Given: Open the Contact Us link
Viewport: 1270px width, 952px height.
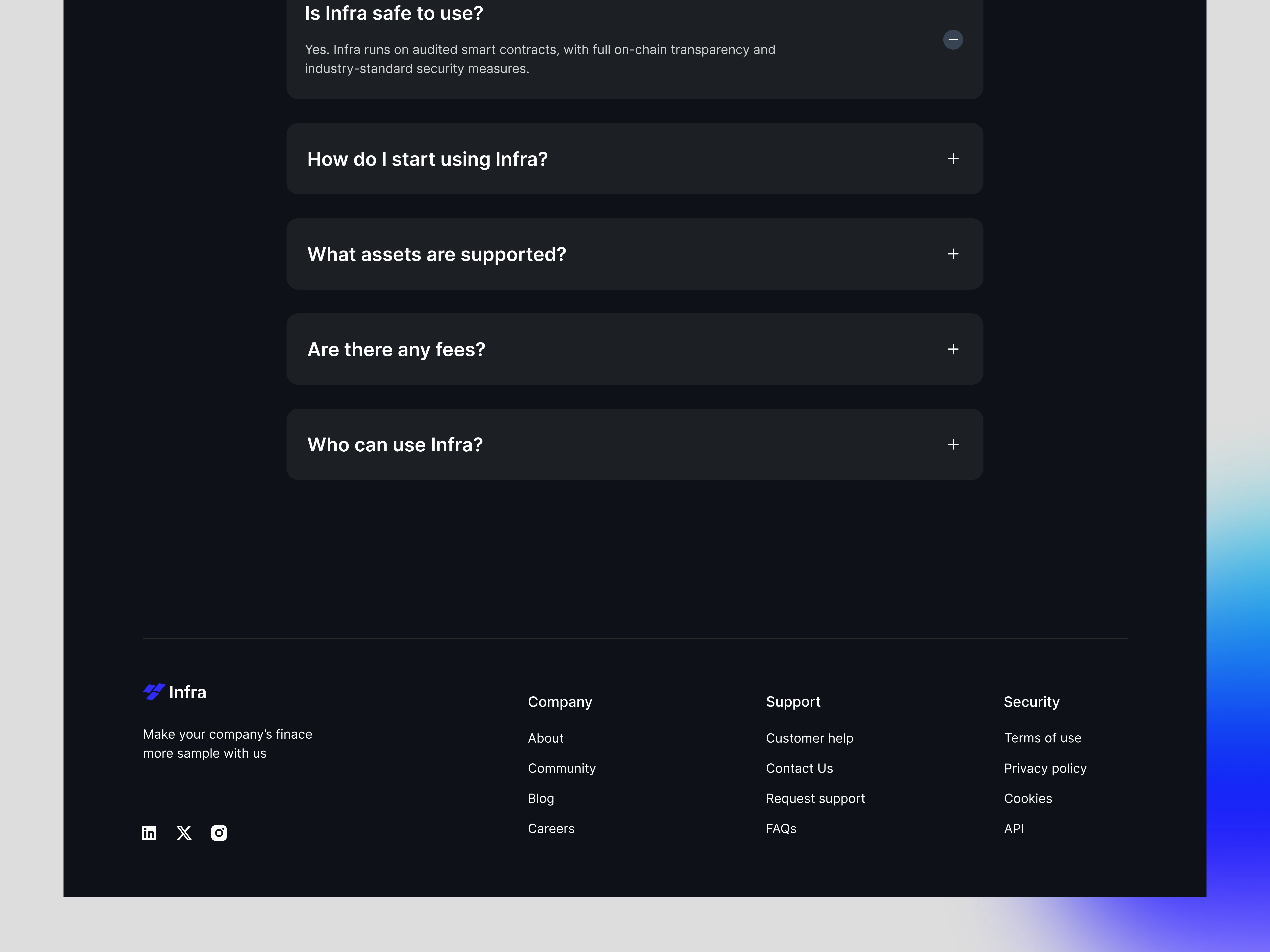Looking at the screenshot, I should pyautogui.click(x=799, y=768).
